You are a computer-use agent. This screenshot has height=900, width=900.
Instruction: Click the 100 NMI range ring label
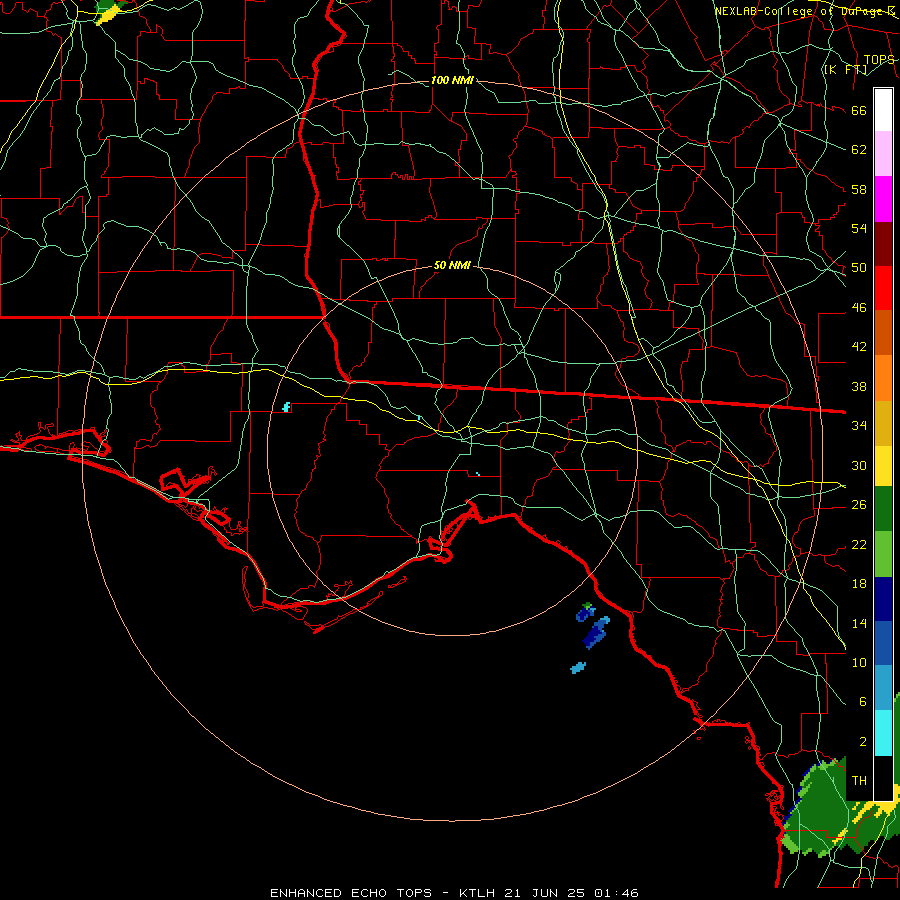click(452, 80)
